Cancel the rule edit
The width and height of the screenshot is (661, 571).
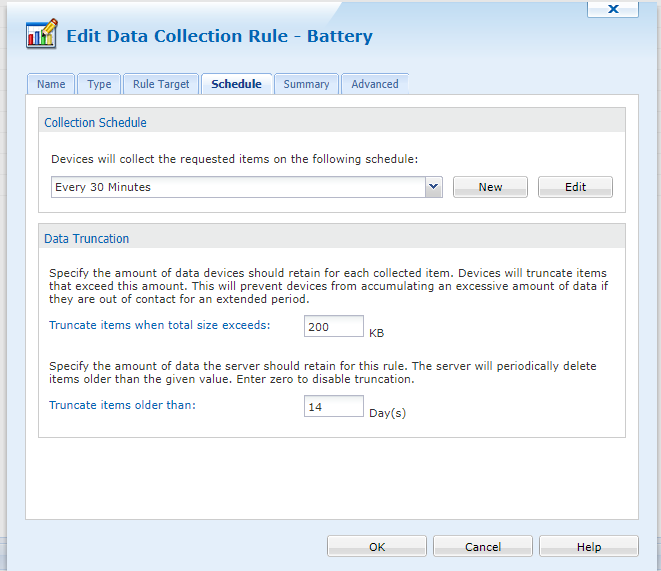point(483,547)
